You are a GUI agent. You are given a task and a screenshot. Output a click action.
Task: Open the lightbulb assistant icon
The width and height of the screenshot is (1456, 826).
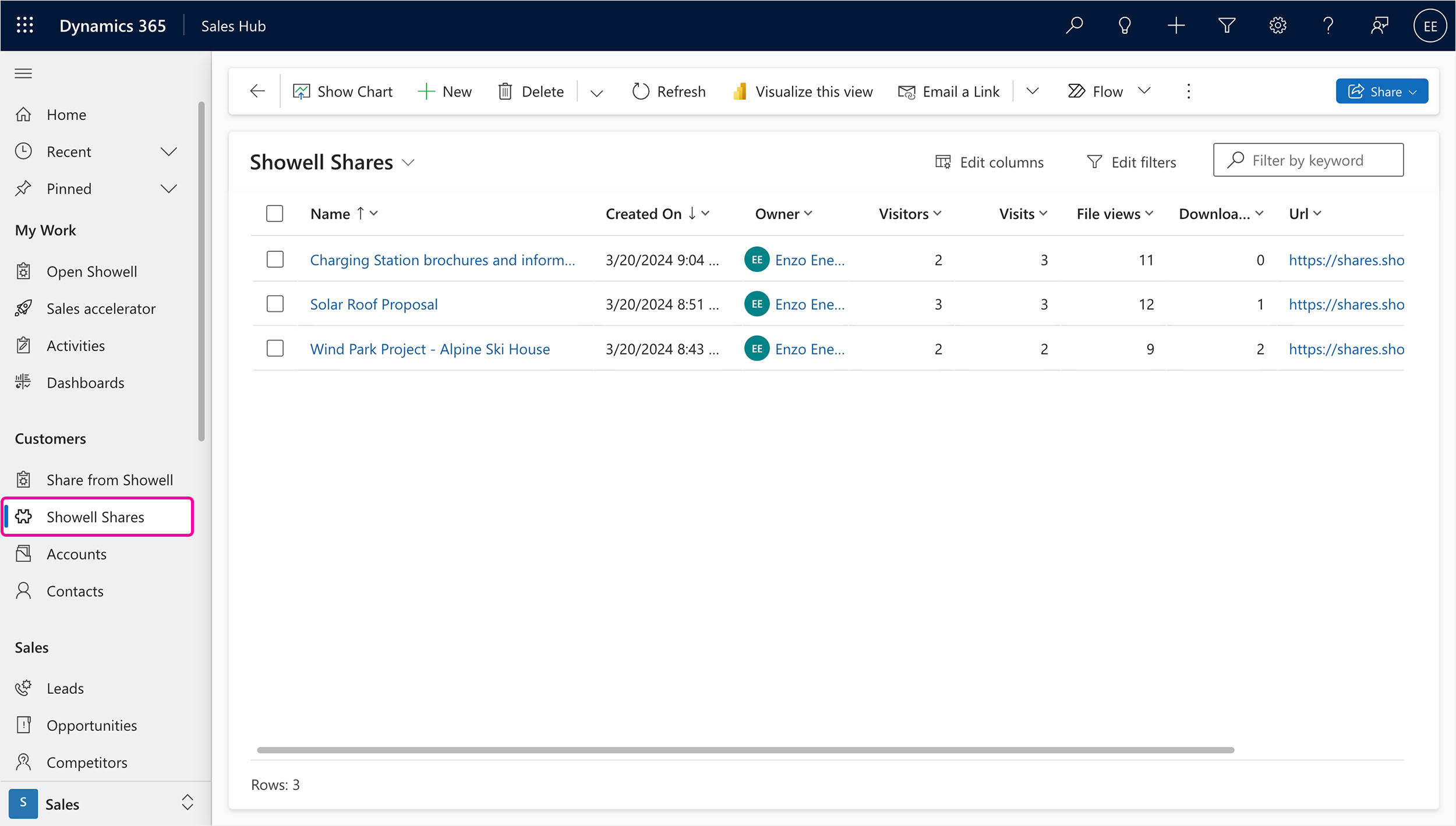1125,26
